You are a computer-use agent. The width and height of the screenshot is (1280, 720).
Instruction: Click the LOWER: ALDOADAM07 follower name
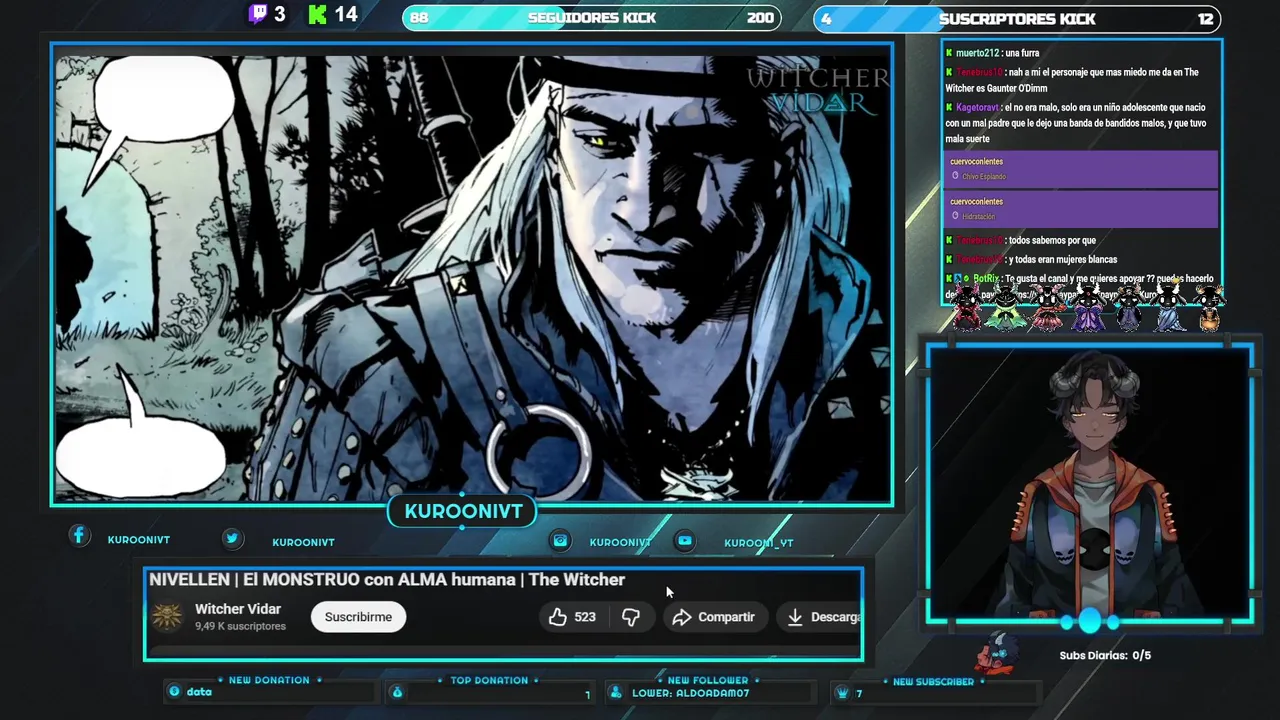pos(690,693)
